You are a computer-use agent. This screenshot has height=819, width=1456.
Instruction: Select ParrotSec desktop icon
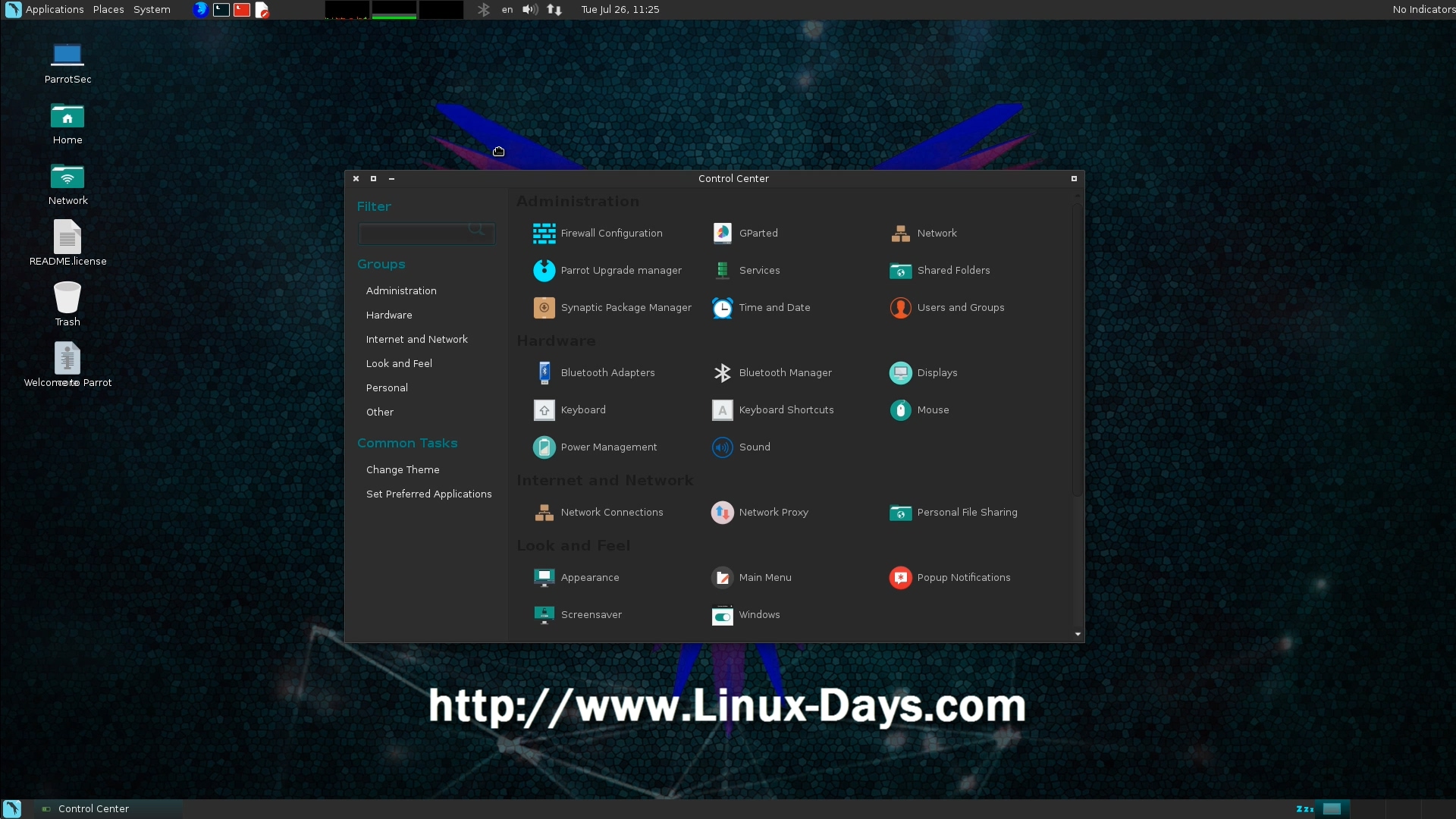[x=67, y=62]
